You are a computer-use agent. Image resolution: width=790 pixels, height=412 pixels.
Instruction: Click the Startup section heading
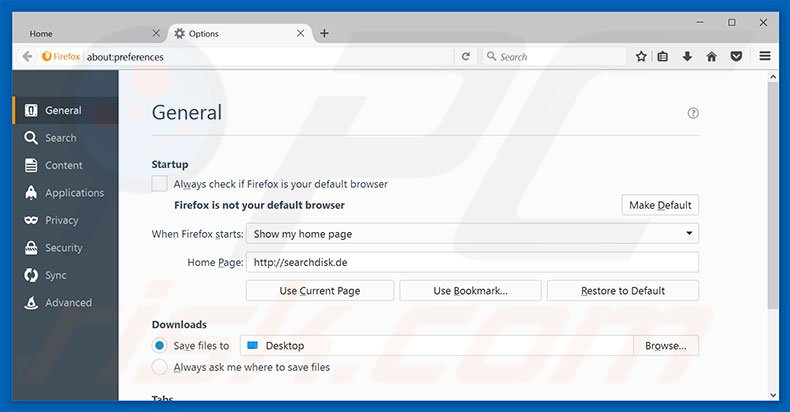(x=170, y=164)
